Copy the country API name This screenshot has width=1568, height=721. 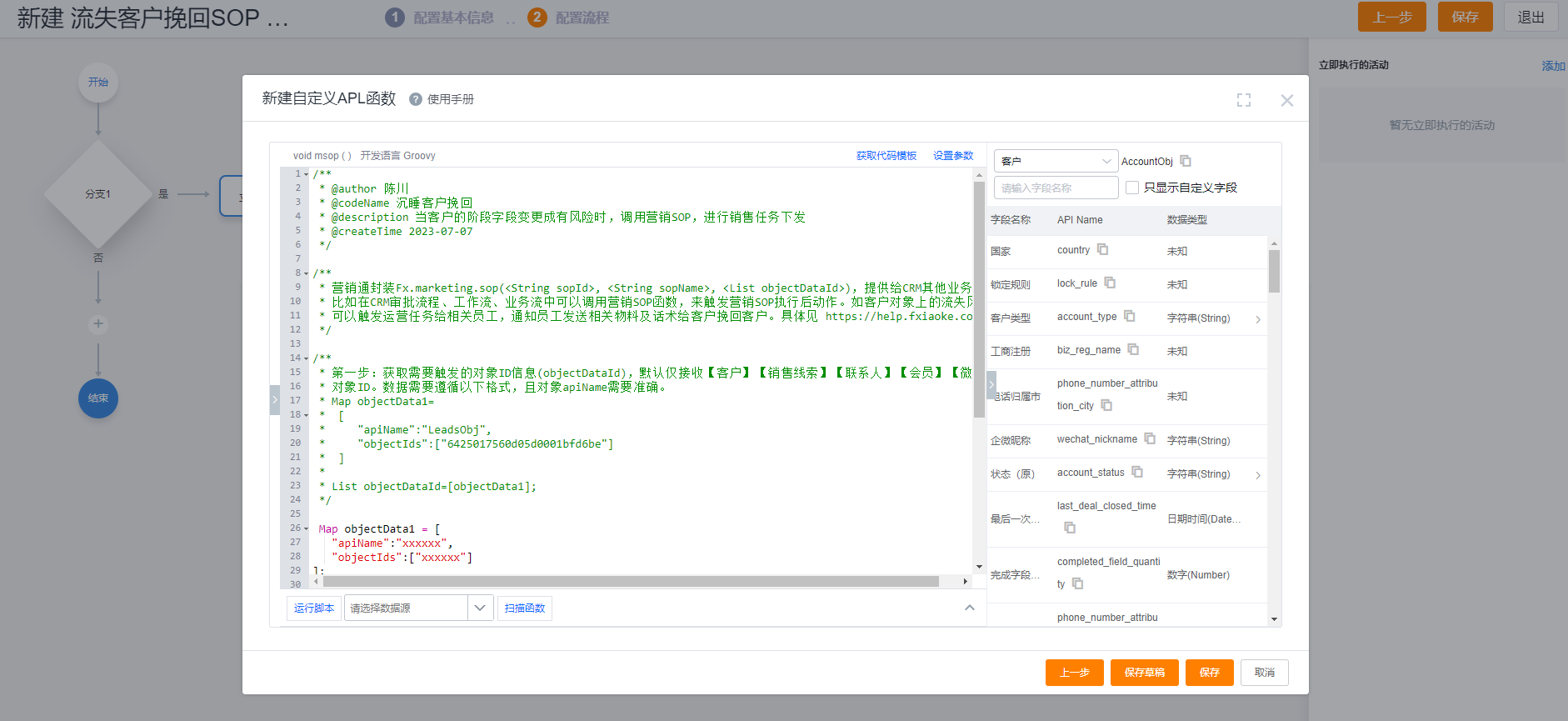[1102, 249]
